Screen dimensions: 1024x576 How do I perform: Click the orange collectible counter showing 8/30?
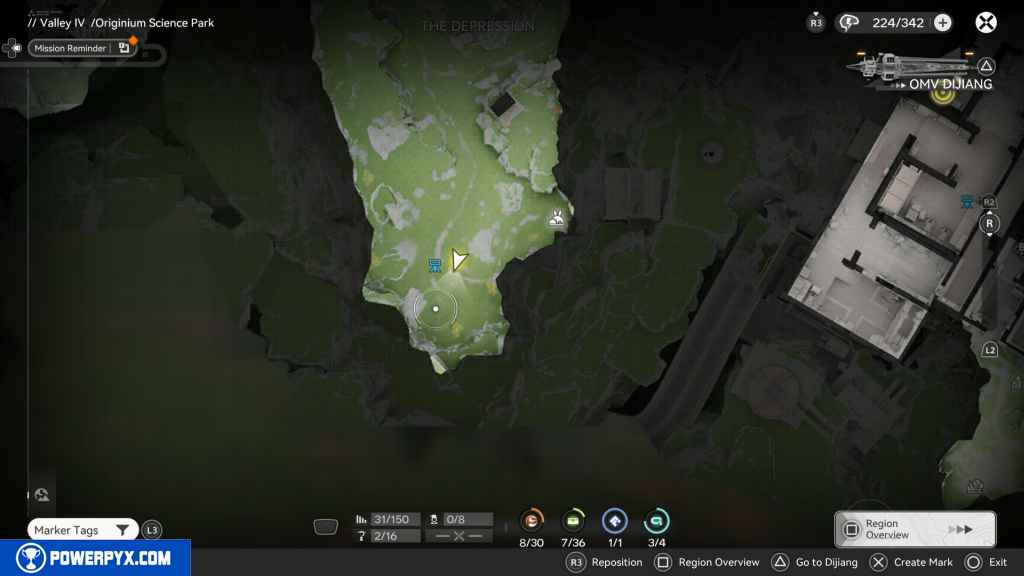[532, 521]
